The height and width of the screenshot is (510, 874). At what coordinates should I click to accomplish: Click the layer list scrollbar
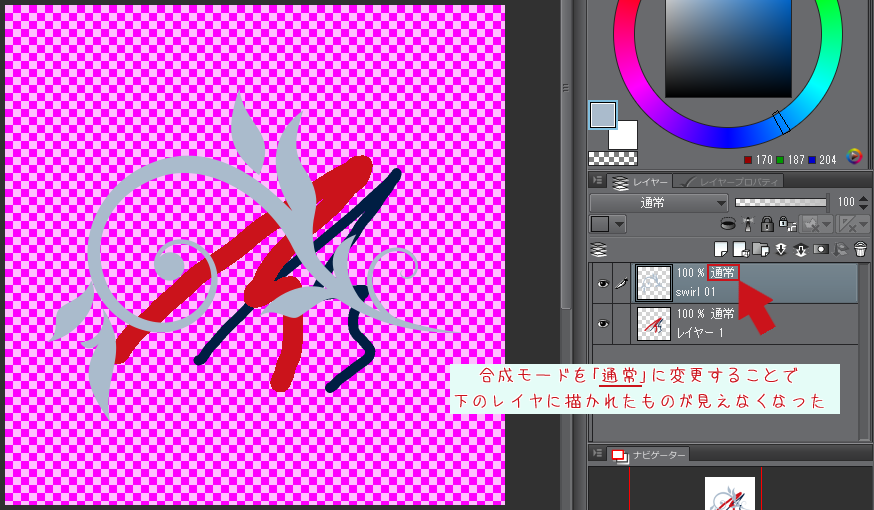[865, 352]
